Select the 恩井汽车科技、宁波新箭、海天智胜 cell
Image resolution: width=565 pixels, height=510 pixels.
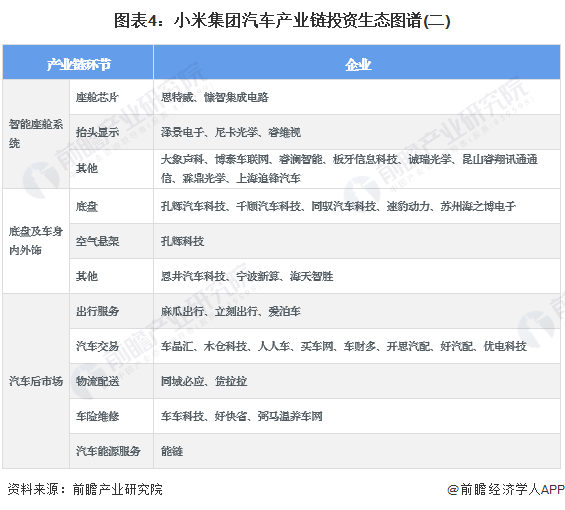click(357, 276)
